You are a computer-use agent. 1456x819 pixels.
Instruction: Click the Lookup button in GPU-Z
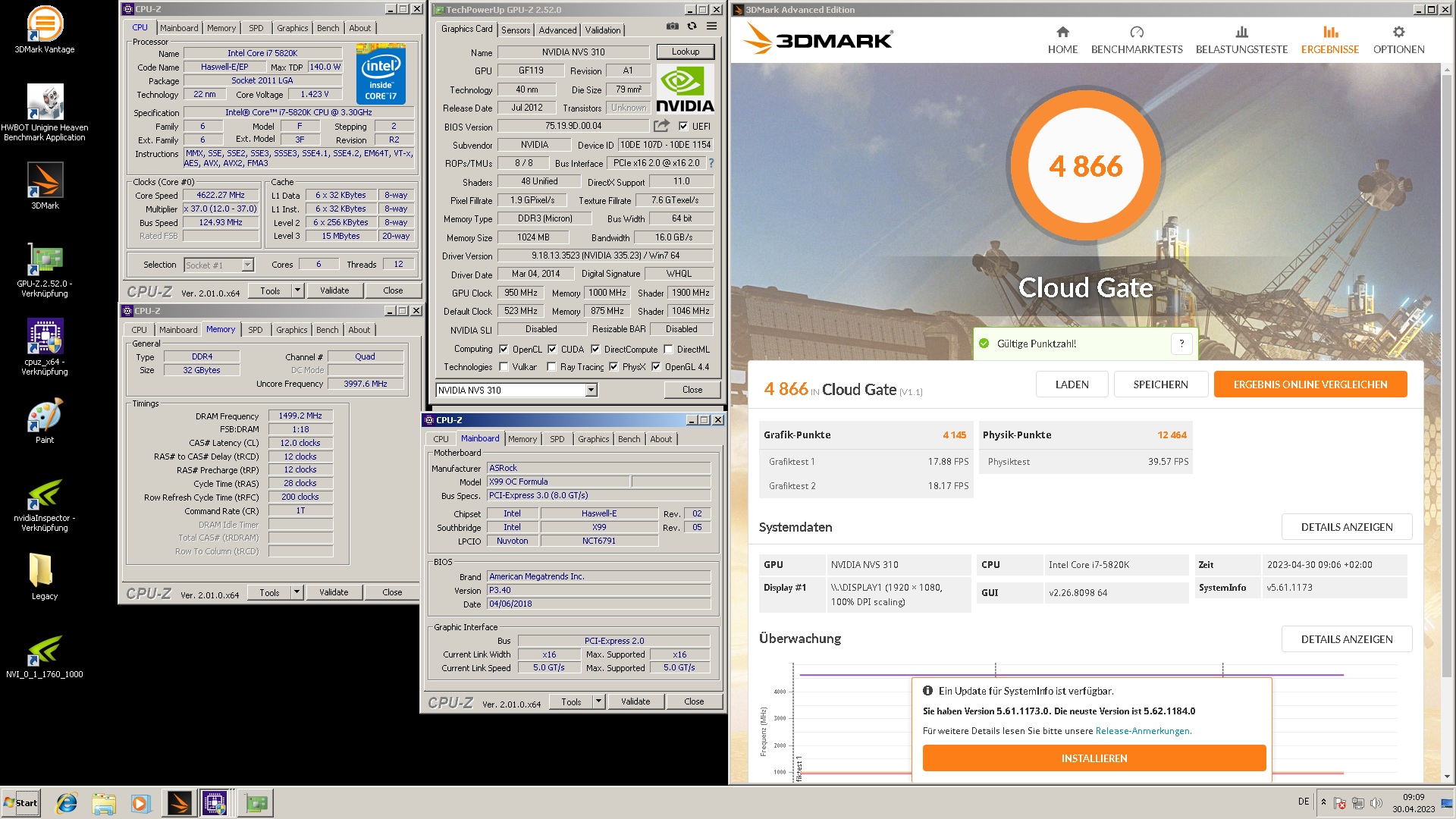coord(685,52)
